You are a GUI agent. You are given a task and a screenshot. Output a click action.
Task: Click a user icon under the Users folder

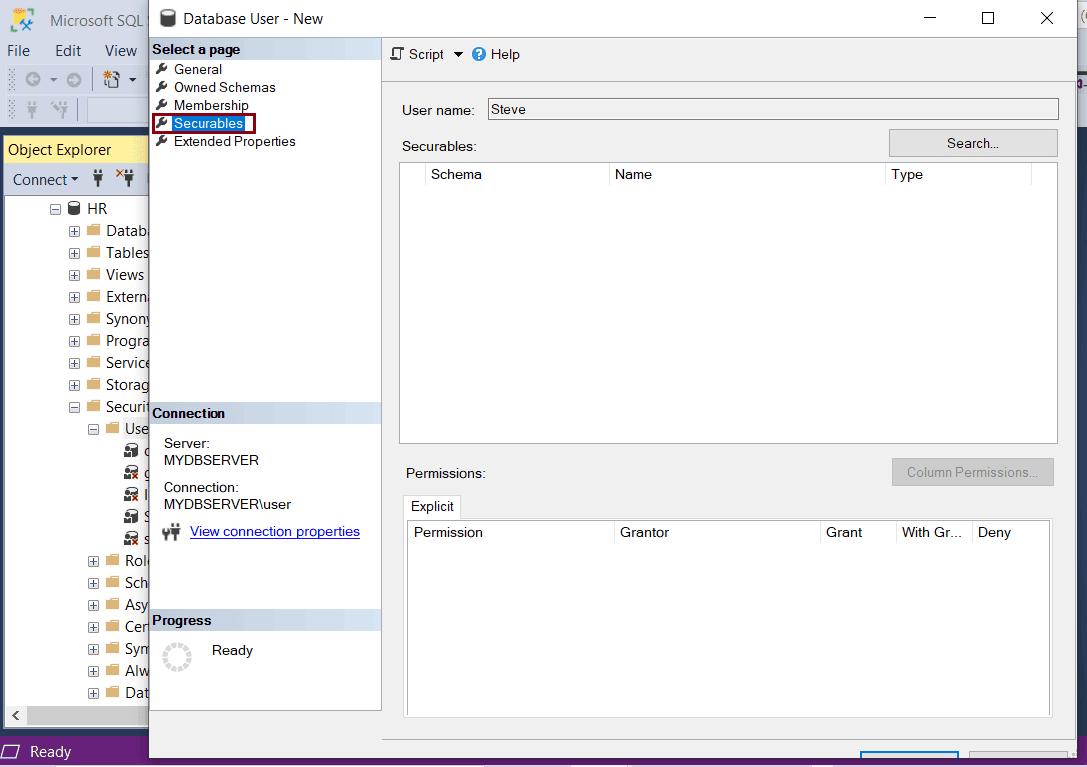(131, 450)
